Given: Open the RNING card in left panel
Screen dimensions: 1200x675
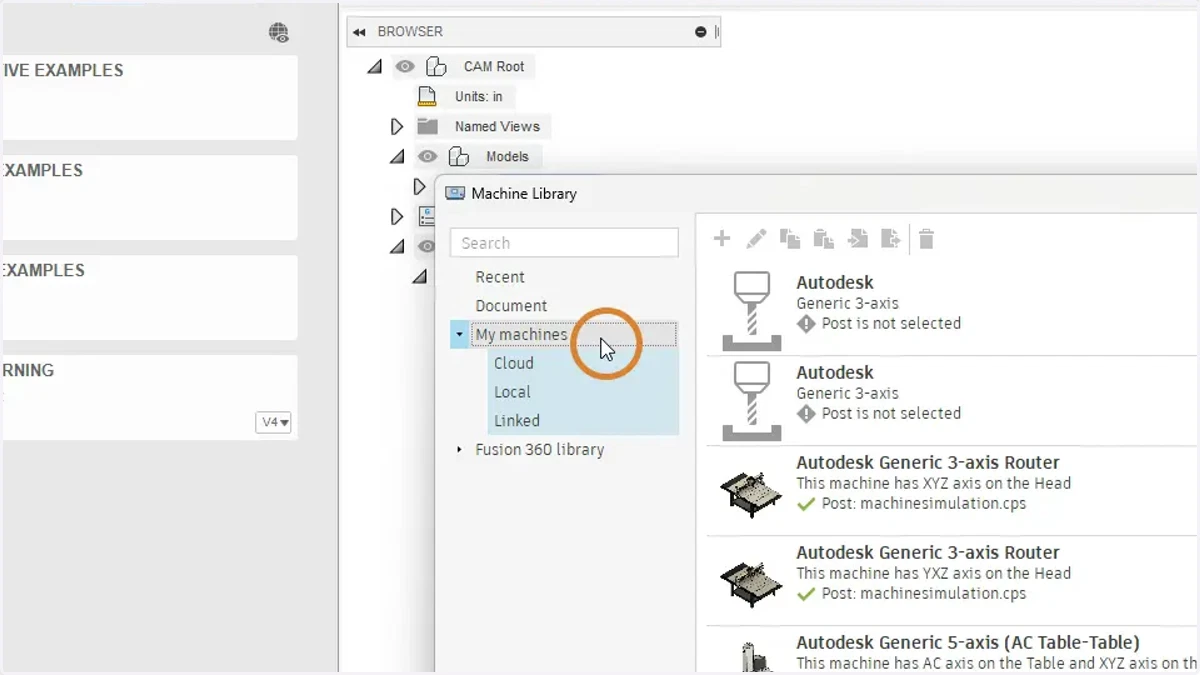Looking at the screenshot, I should pos(150,397).
